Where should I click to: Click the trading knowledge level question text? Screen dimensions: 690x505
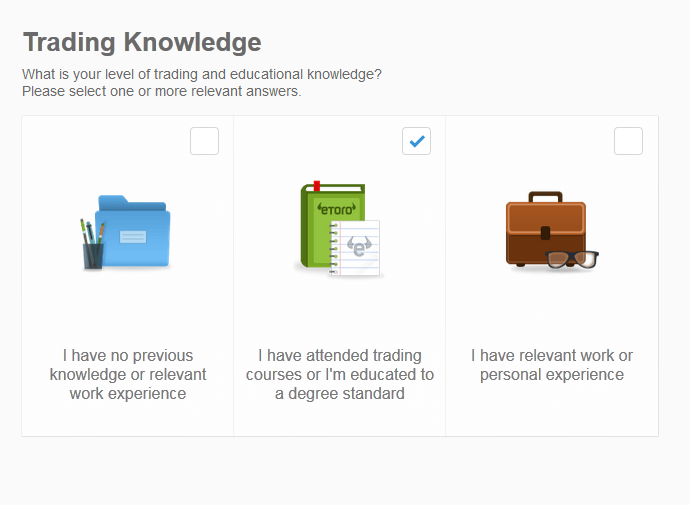click(x=202, y=74)
